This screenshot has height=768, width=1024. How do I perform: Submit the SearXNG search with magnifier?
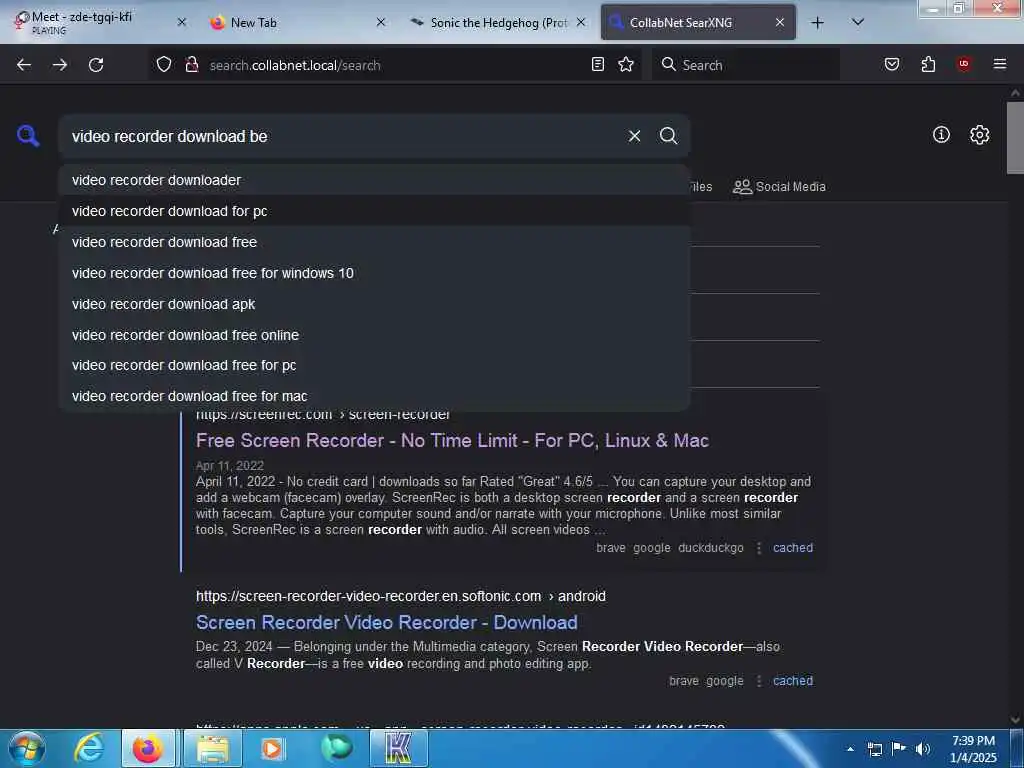(668, 136)
